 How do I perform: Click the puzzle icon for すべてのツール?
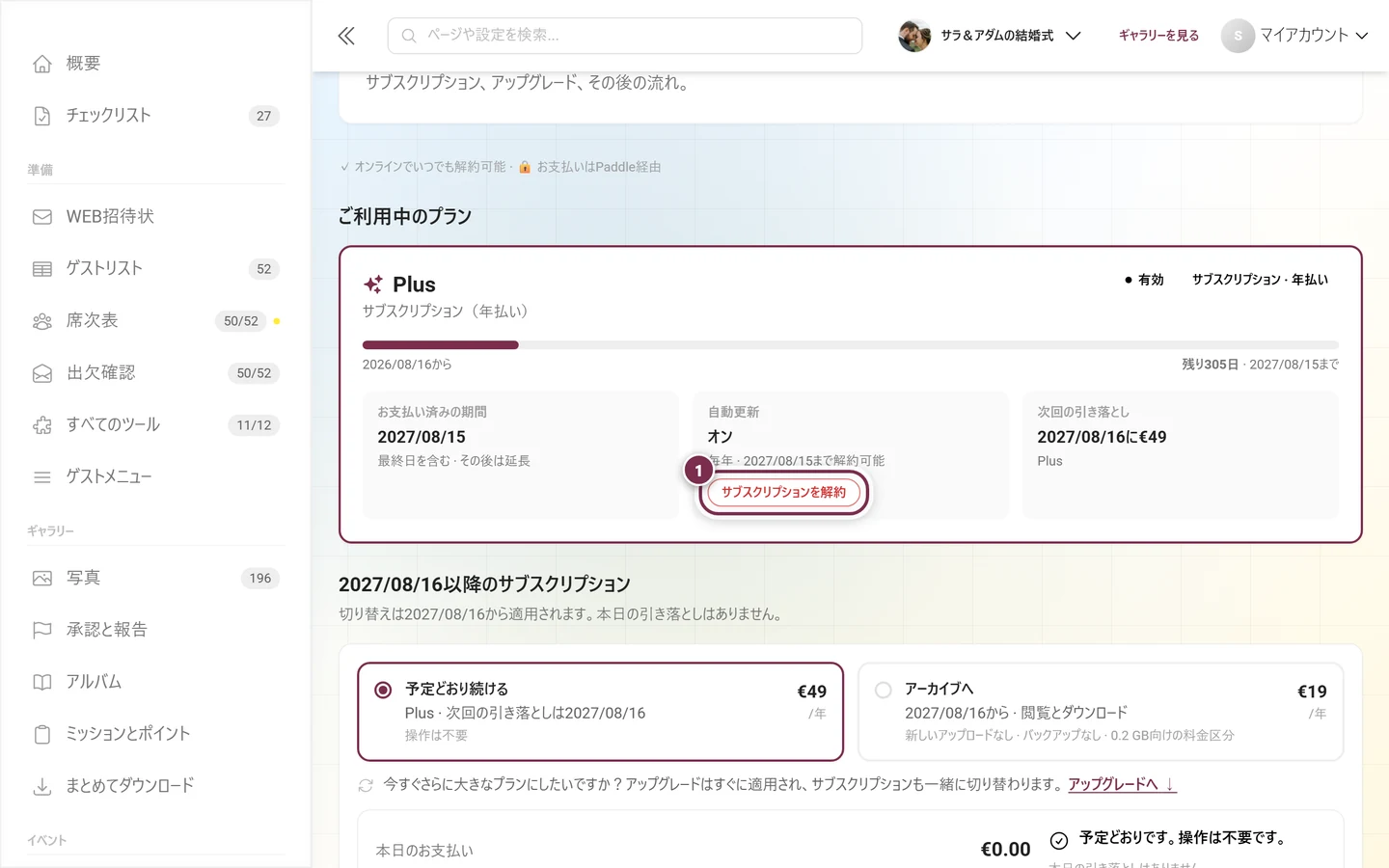pos(42,425)
